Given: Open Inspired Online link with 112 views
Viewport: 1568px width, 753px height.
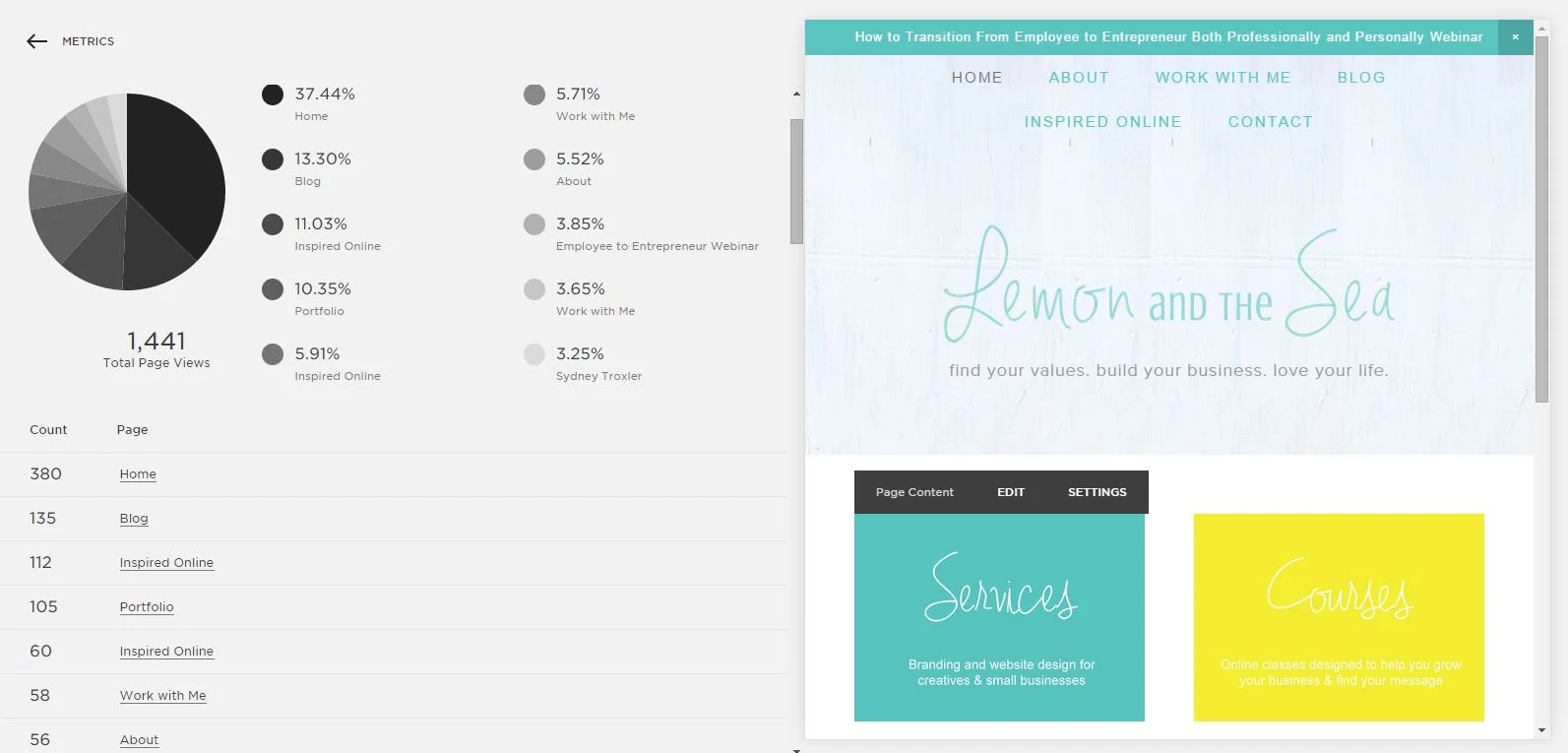Looking at the screenshot, I should tap(166, 563).
